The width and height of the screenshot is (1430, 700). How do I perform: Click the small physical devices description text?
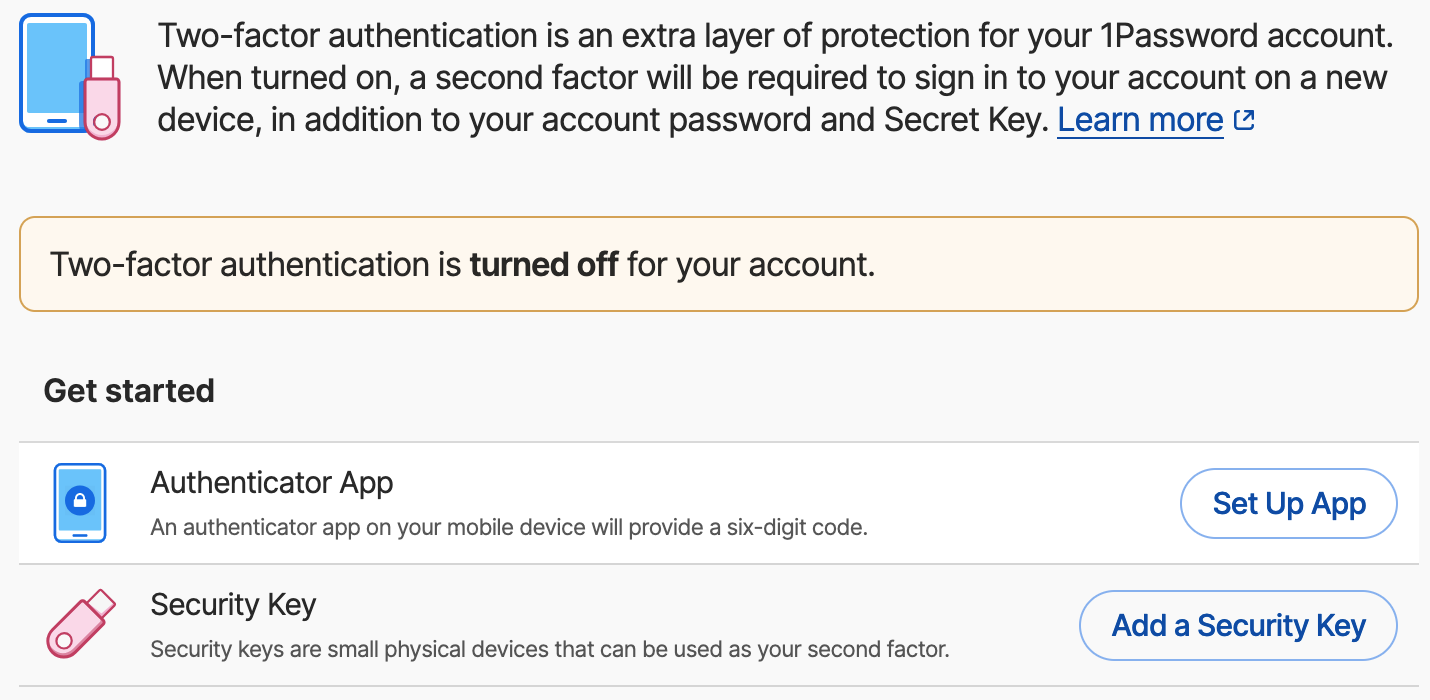tap(549, 649)
